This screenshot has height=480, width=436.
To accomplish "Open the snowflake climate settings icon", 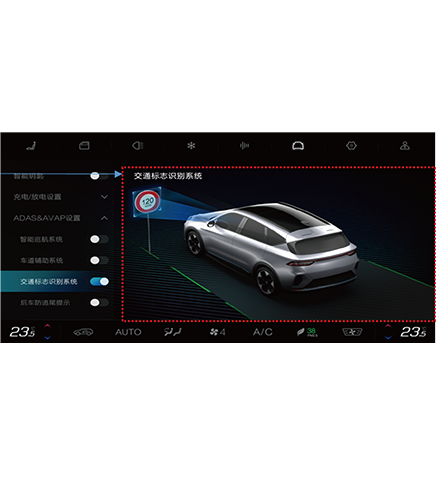I will [x=191, y=146].
